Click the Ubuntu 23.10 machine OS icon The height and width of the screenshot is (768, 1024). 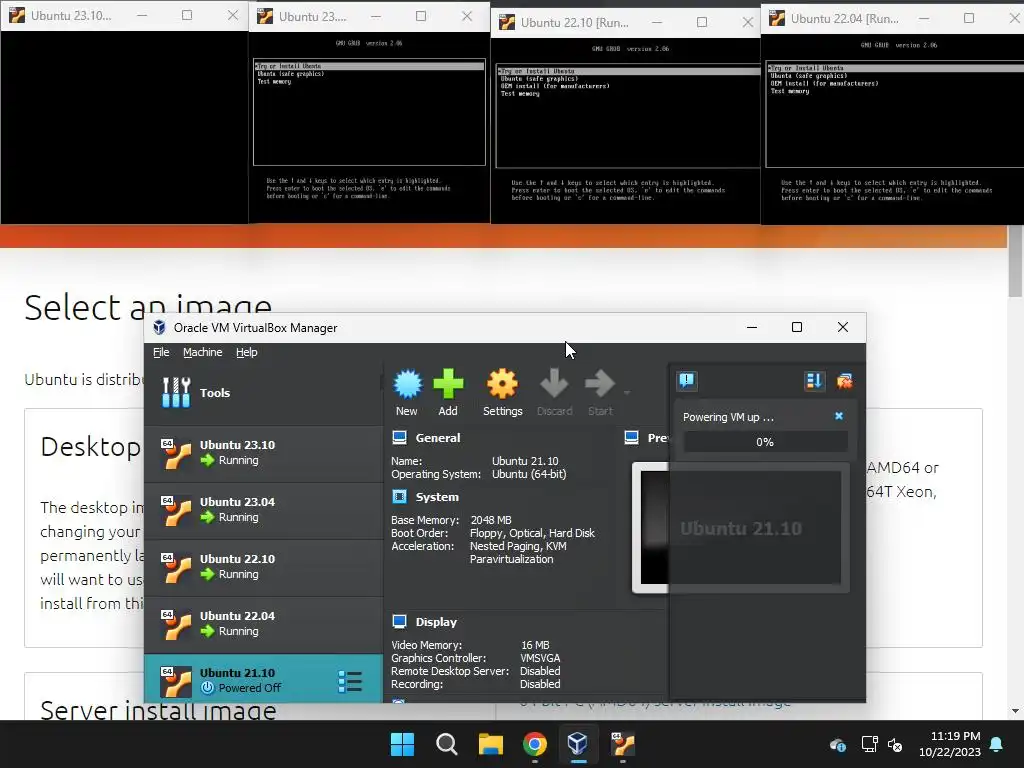pyautogui.click(x=176, y=454)
